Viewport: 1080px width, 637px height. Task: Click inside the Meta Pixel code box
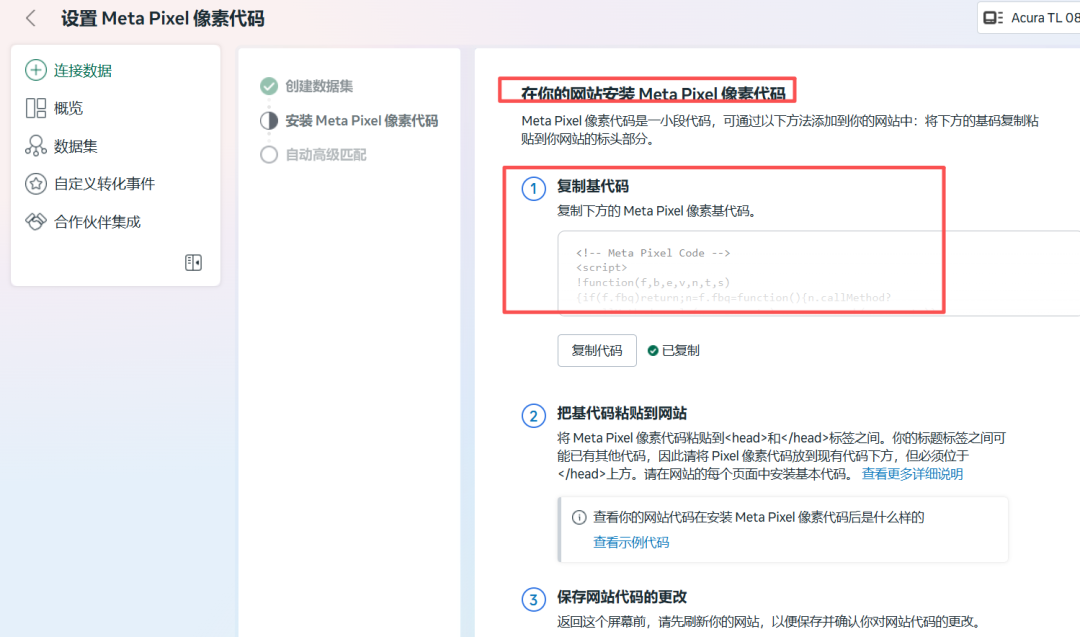point(818,273)
